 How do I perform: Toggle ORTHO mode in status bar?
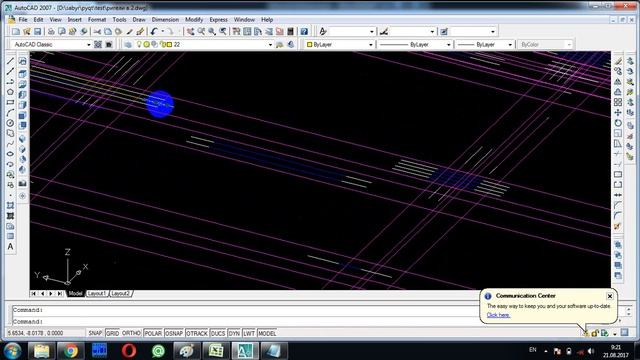(131, 333)
